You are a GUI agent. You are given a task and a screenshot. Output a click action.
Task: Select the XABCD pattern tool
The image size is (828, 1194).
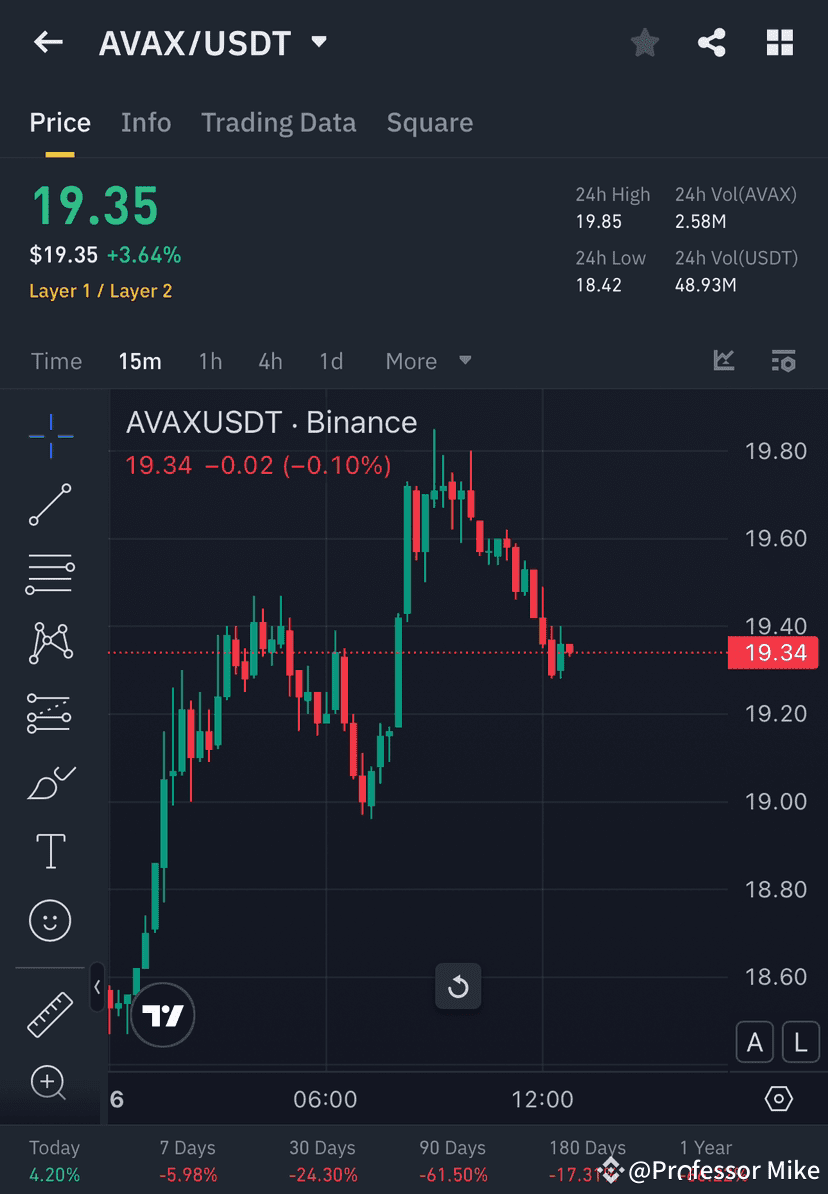(50, 643)
